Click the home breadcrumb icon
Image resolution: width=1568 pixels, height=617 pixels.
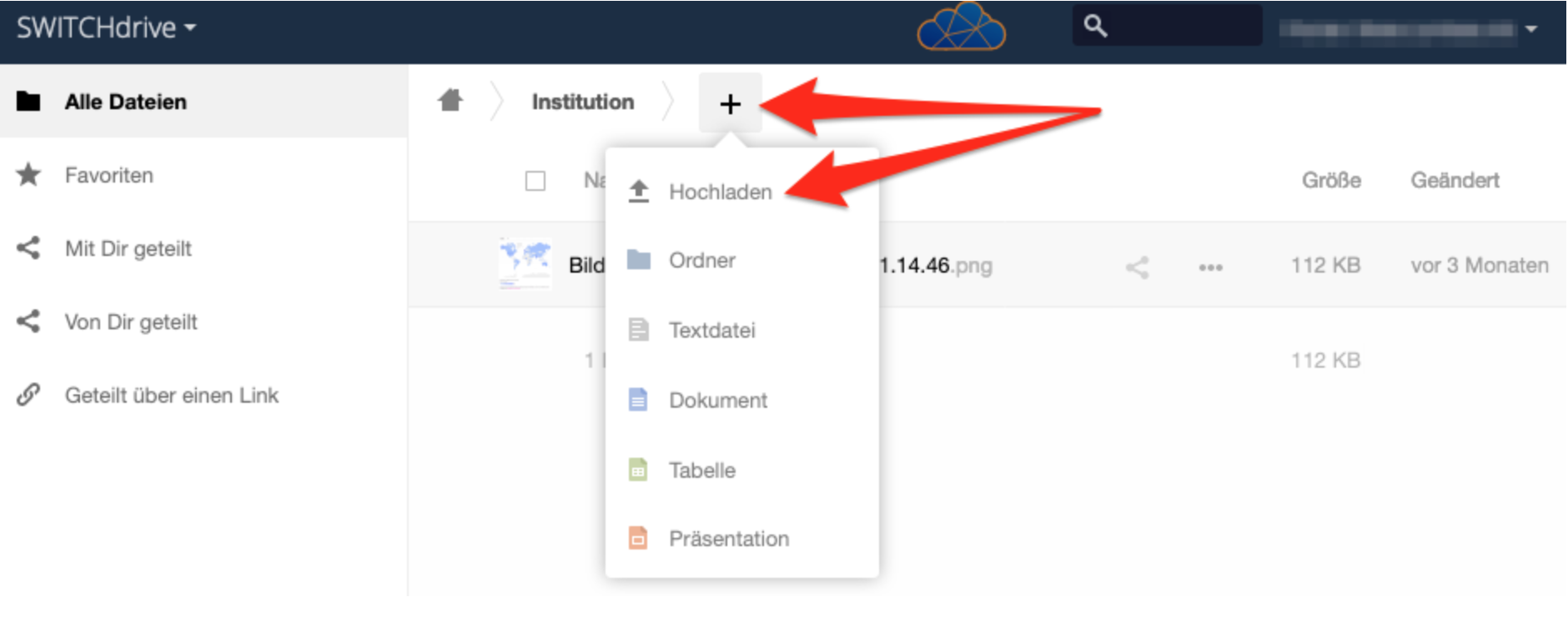450,101
